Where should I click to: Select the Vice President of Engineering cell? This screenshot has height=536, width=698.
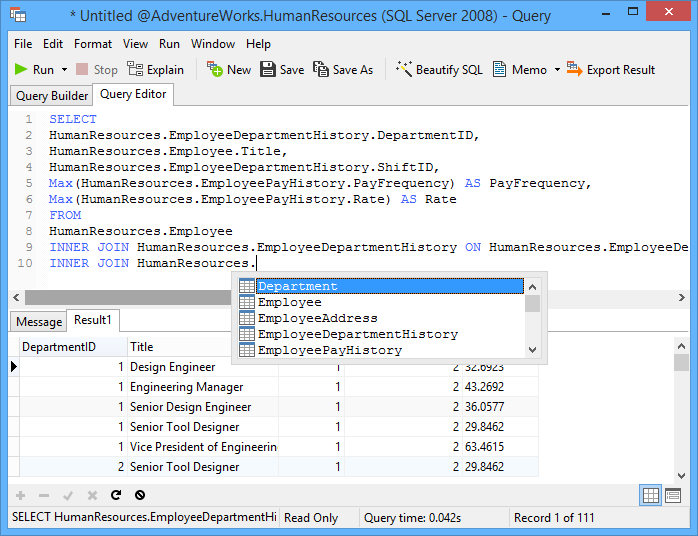point(203,447)
